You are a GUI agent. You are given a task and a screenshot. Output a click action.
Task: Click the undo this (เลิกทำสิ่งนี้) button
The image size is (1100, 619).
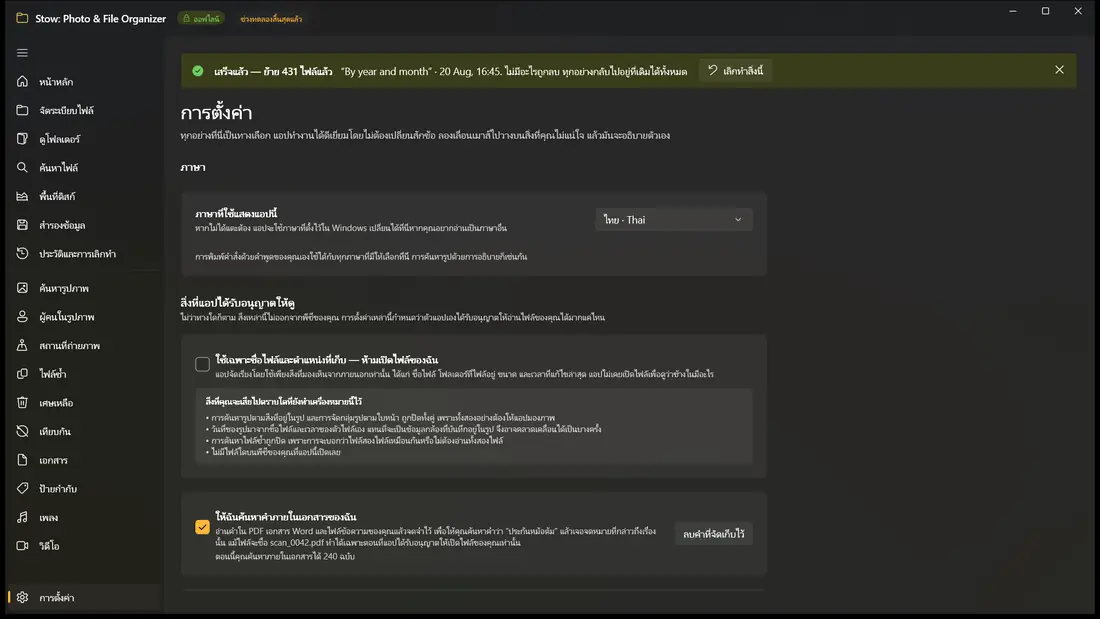(735, 71)
